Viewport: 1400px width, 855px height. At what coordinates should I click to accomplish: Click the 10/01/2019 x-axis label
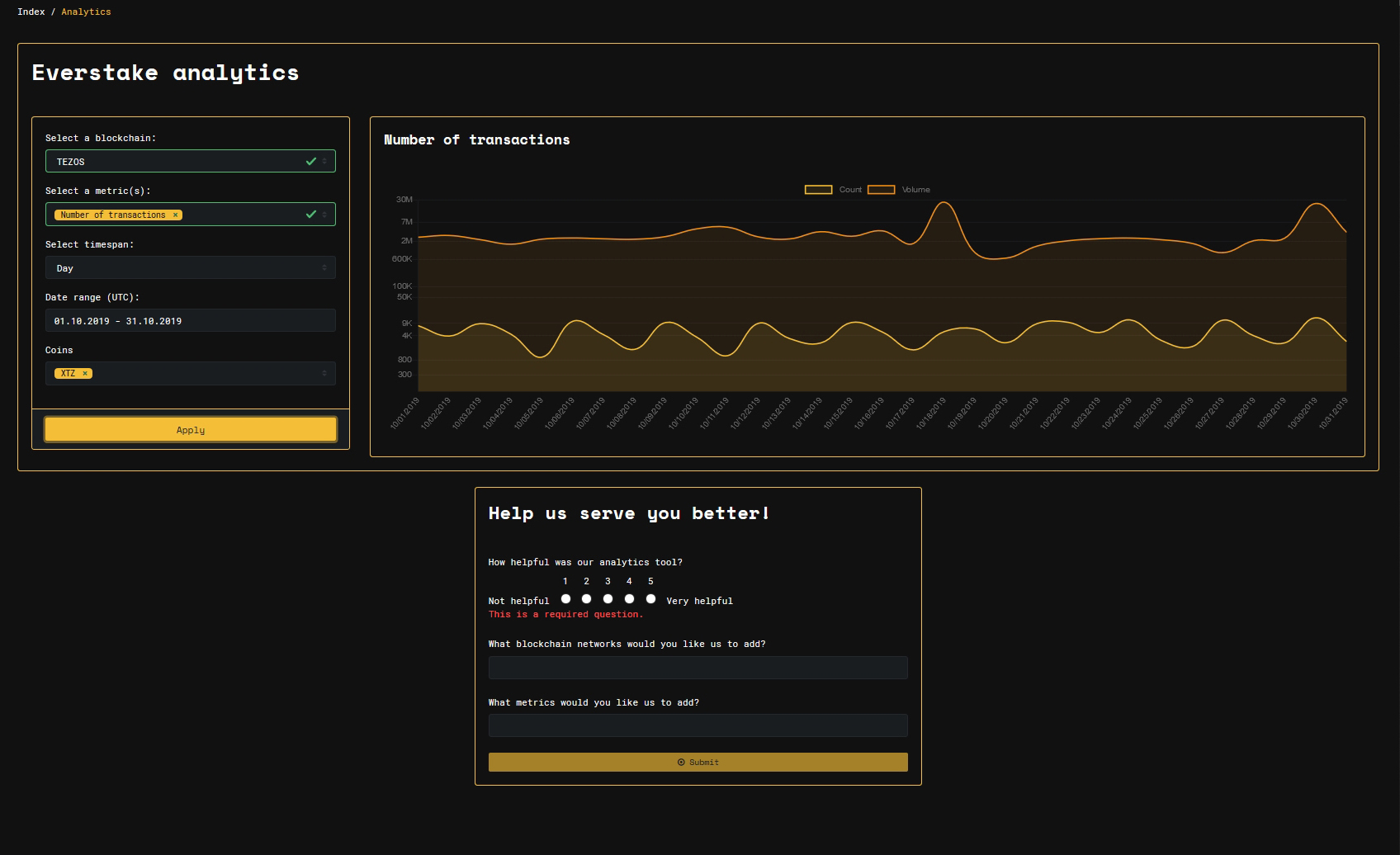(x=405, y=413)
